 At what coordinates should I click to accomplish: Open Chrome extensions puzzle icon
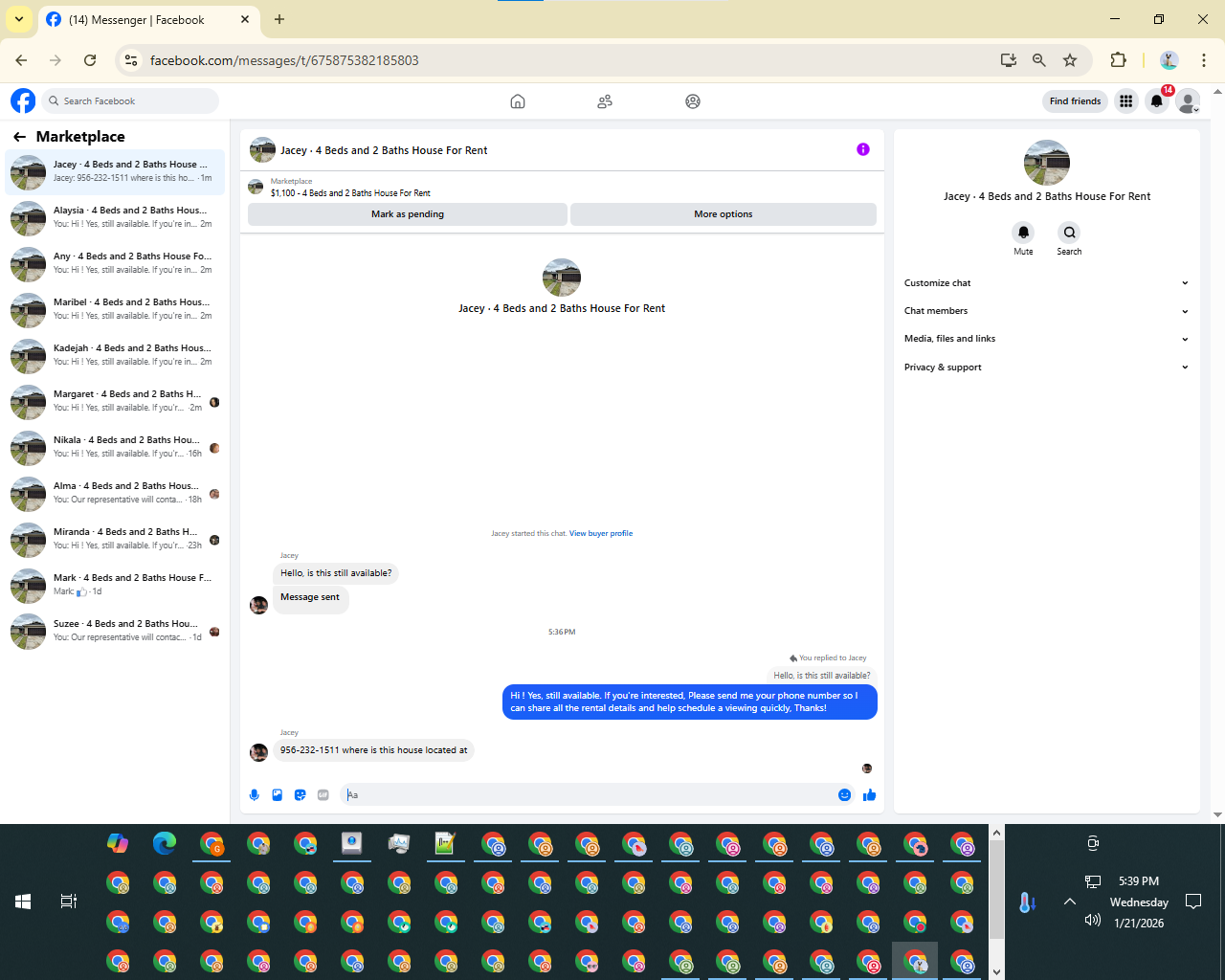tap(1118, 60)
